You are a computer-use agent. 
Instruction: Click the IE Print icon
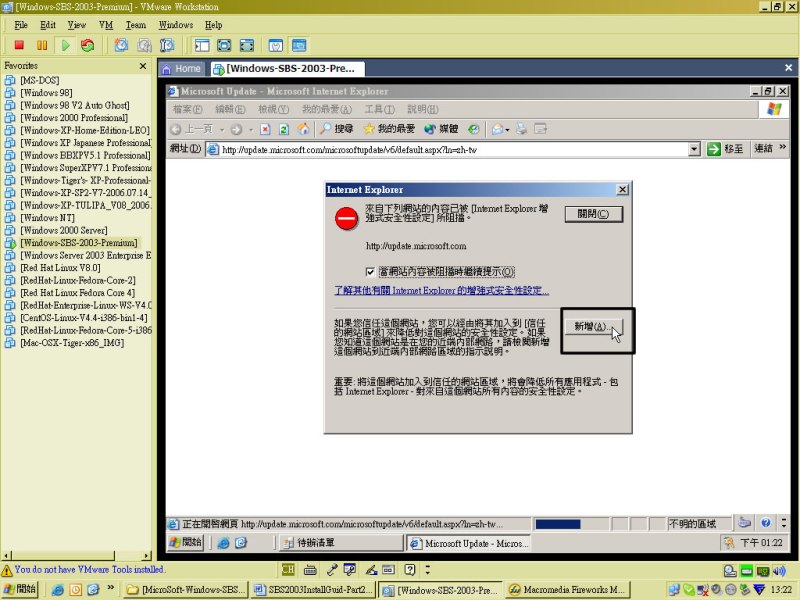(521, 129)
